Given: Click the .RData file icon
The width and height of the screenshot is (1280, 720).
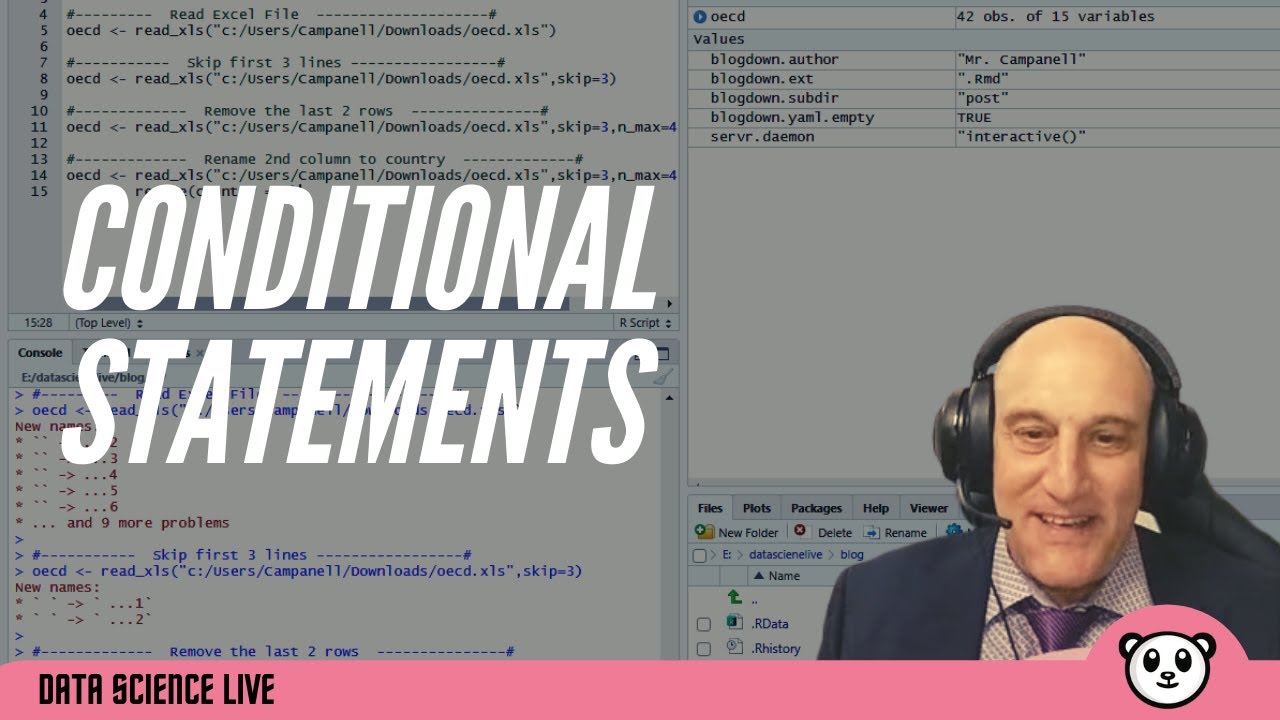Looking at the screenshot, I should tap(735, 623).
